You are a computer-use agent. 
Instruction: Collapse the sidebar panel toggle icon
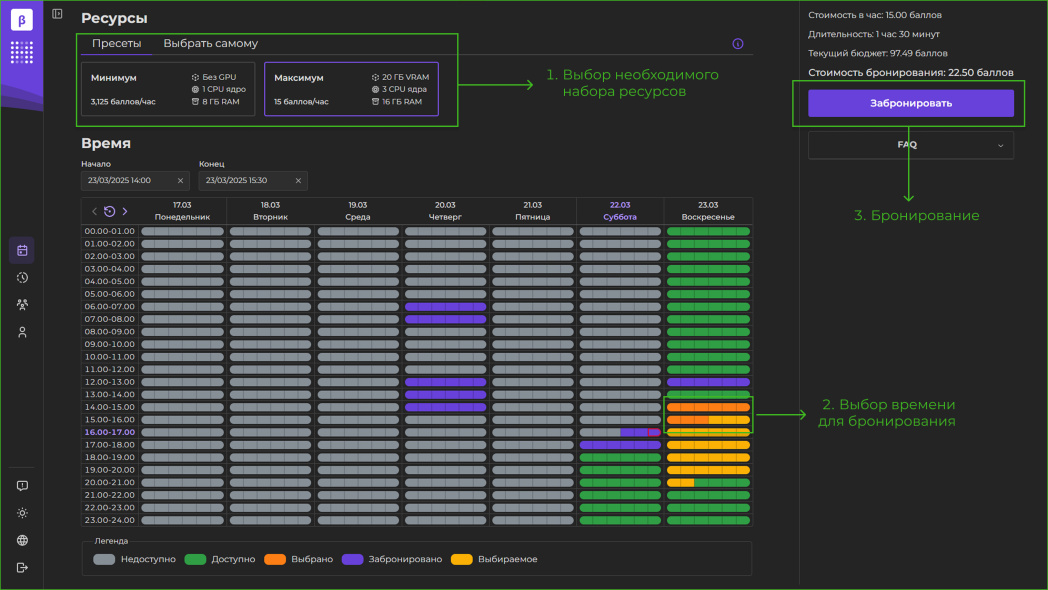[57, 14]
